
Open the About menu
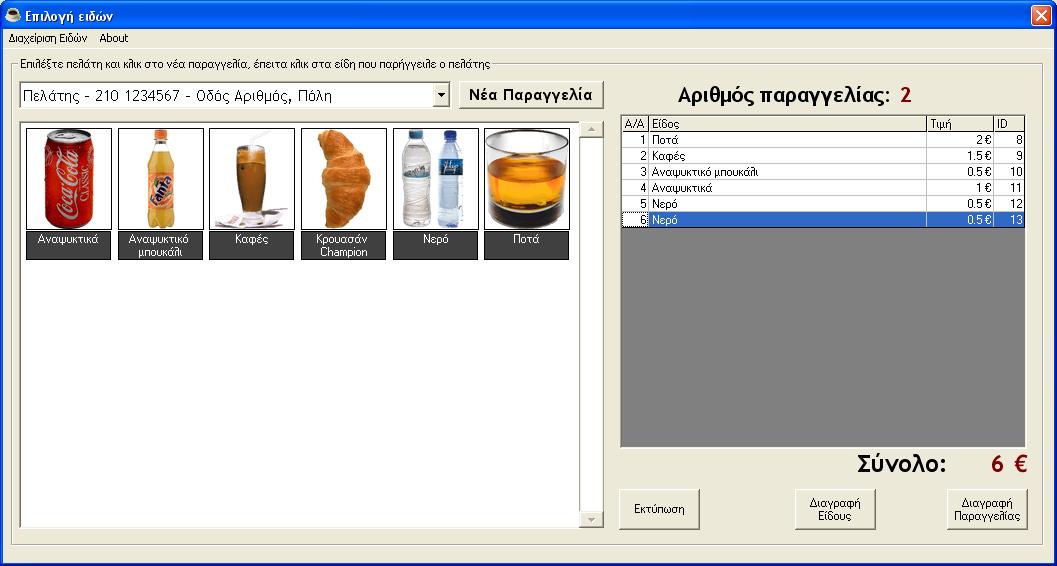pos(113,38)
